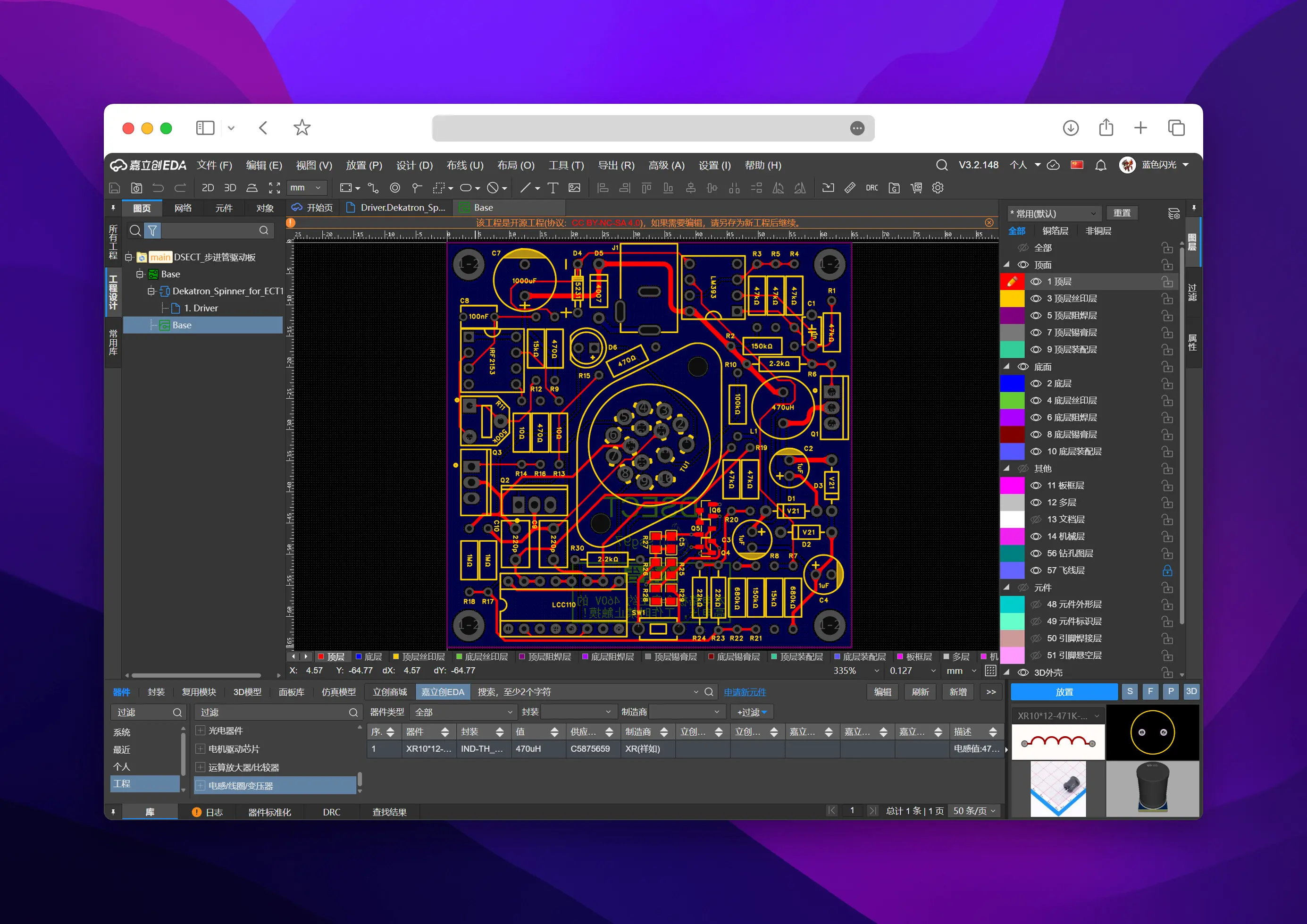Image resolution: width=1307 pixels, height=924 pixels.
Task: Switch to the Driver.Dekatron_Sp... tab
Action: click(396, 208)
